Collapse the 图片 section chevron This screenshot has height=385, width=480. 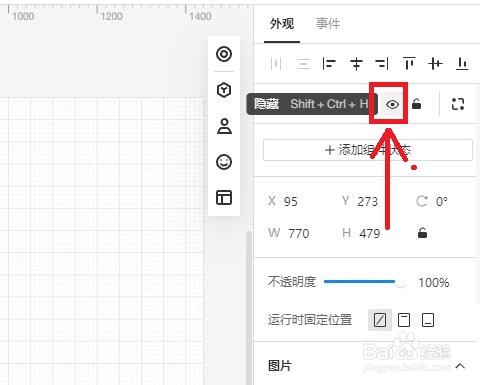(x=460, y=366)
